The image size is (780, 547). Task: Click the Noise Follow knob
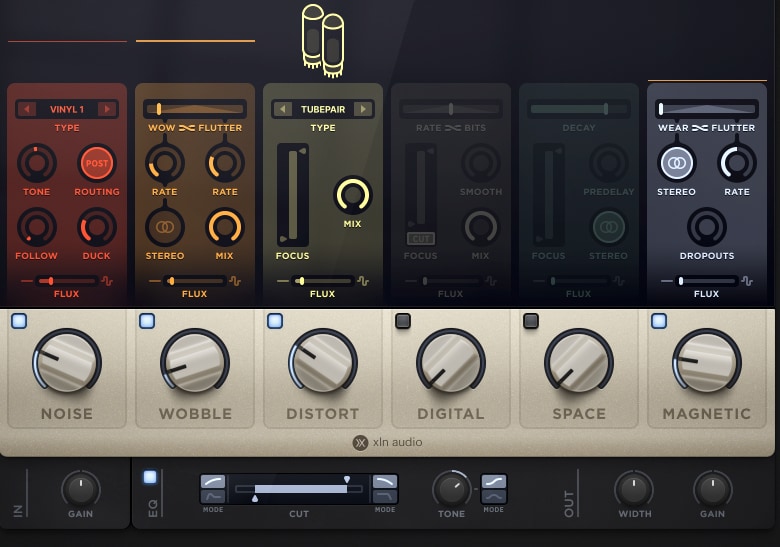pyautogui.click(x=36, y=227)
